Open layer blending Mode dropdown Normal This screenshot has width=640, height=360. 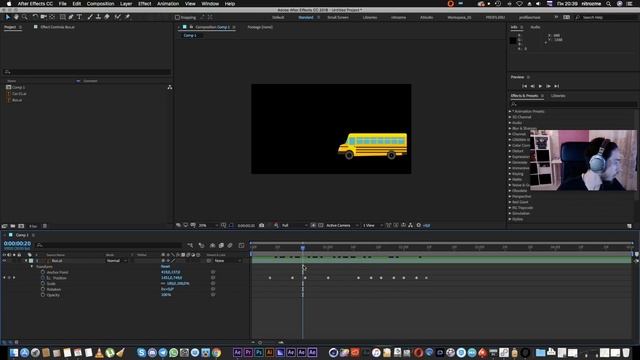(x=117, y=261)
